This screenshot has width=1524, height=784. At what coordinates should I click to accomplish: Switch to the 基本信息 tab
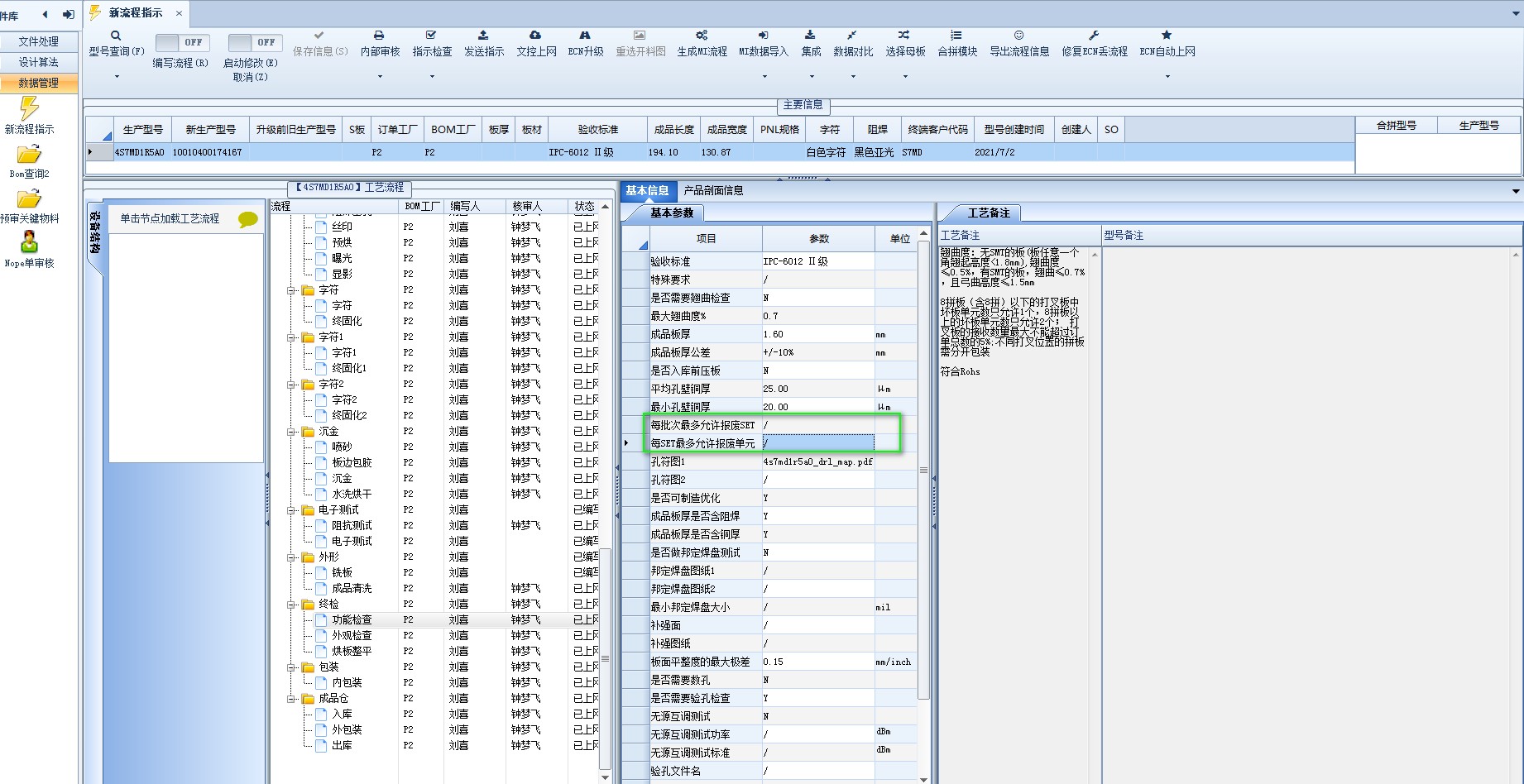coord(647,190)
